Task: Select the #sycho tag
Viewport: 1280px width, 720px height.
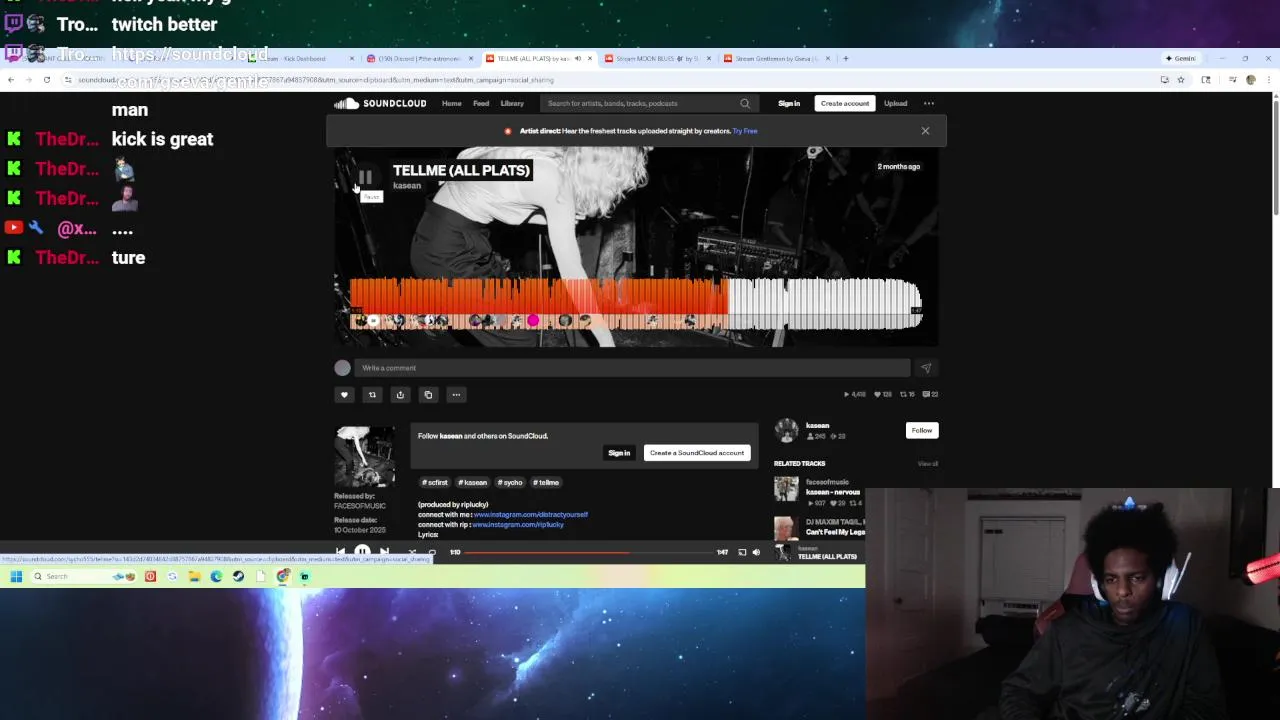Action: 510,482
